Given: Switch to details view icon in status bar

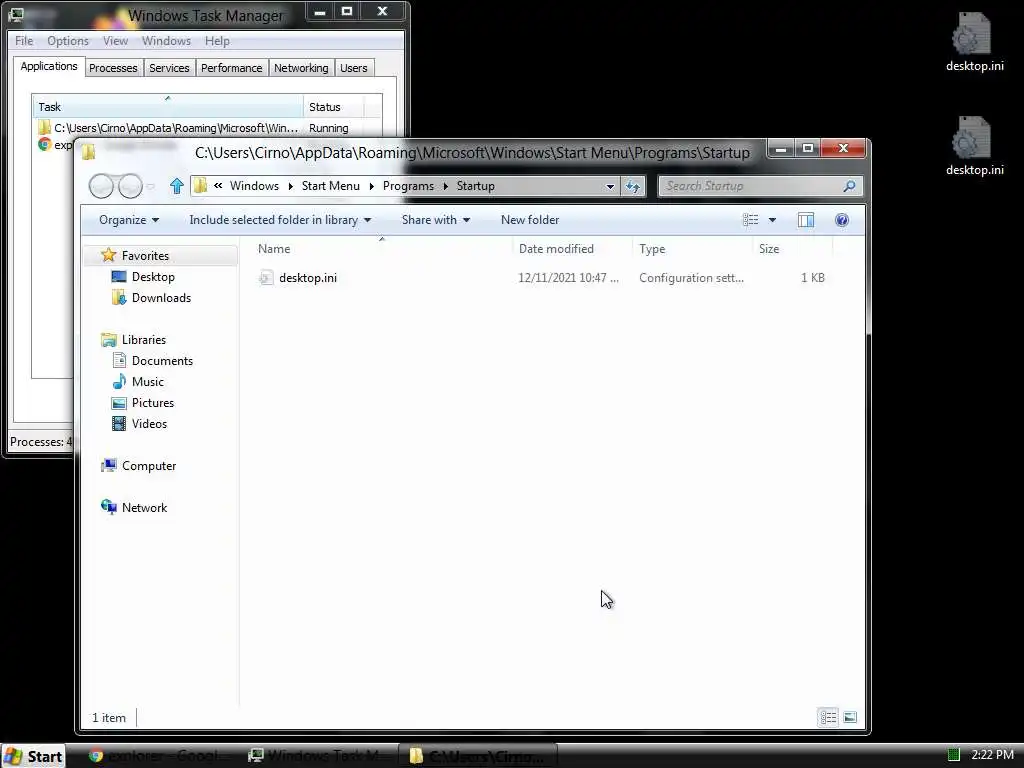Looking at the screenshot, I should coord(828,718).
